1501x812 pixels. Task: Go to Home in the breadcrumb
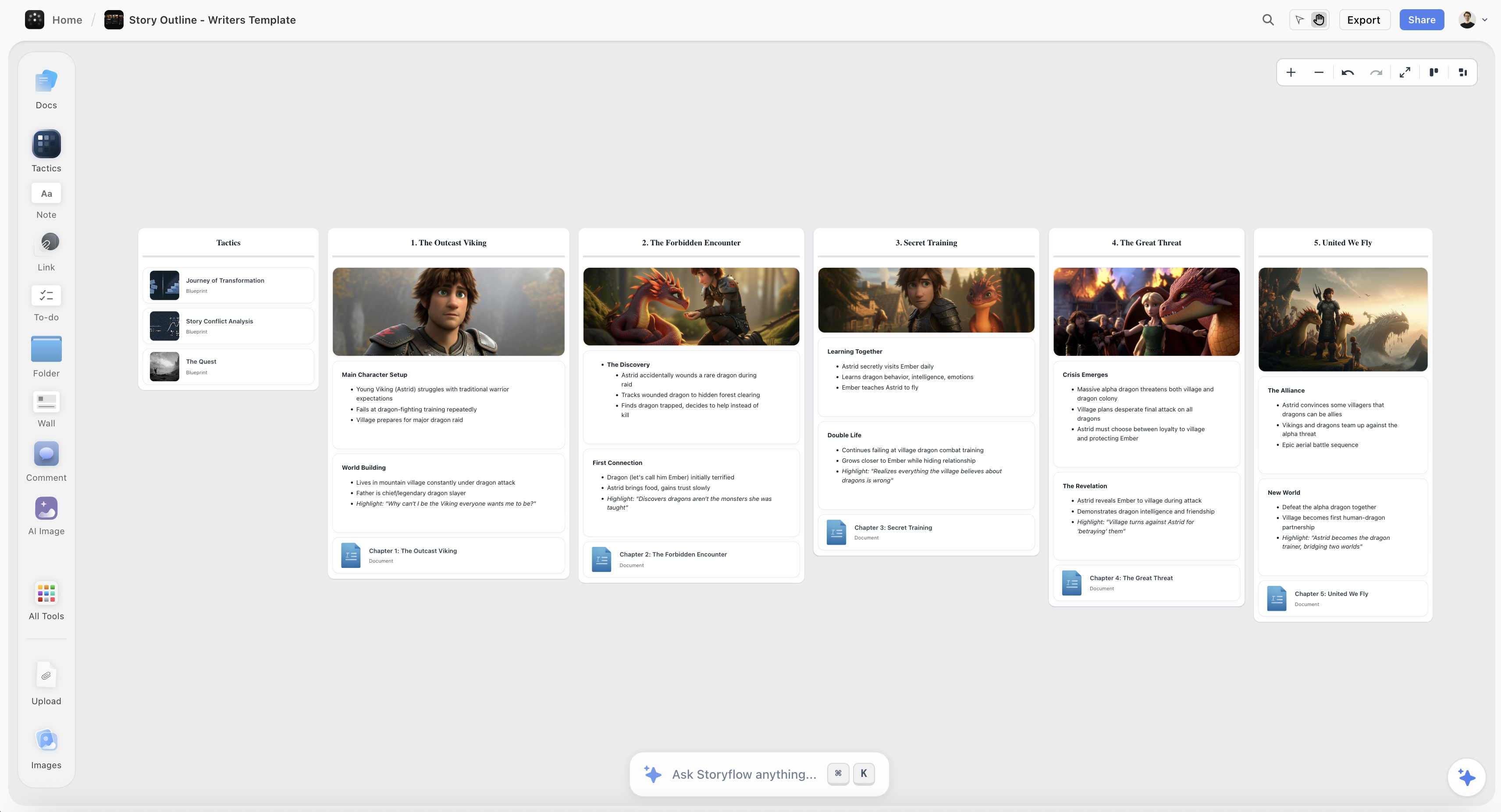(67, 19)
